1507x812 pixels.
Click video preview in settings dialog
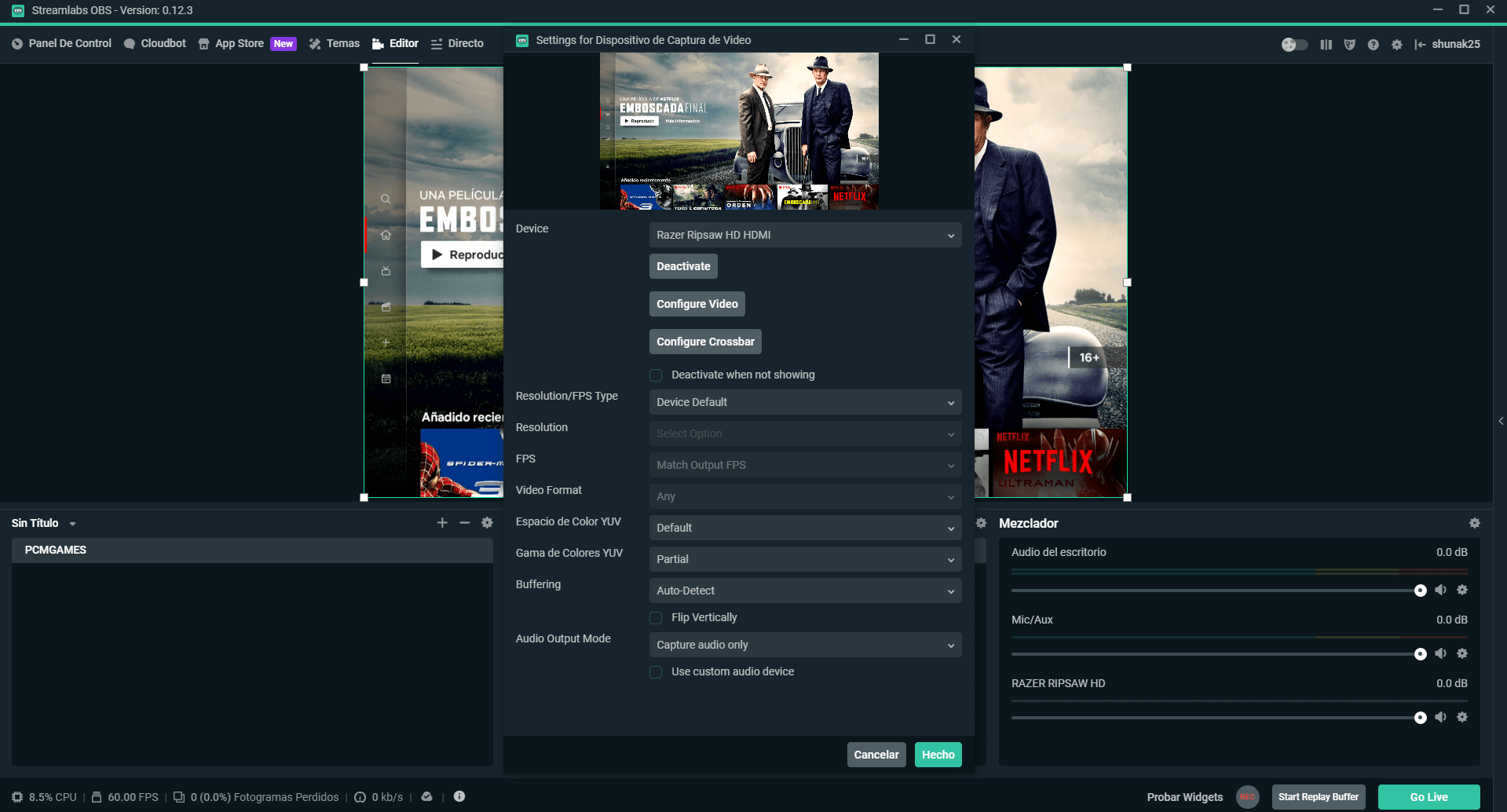(x=739, y=131)
